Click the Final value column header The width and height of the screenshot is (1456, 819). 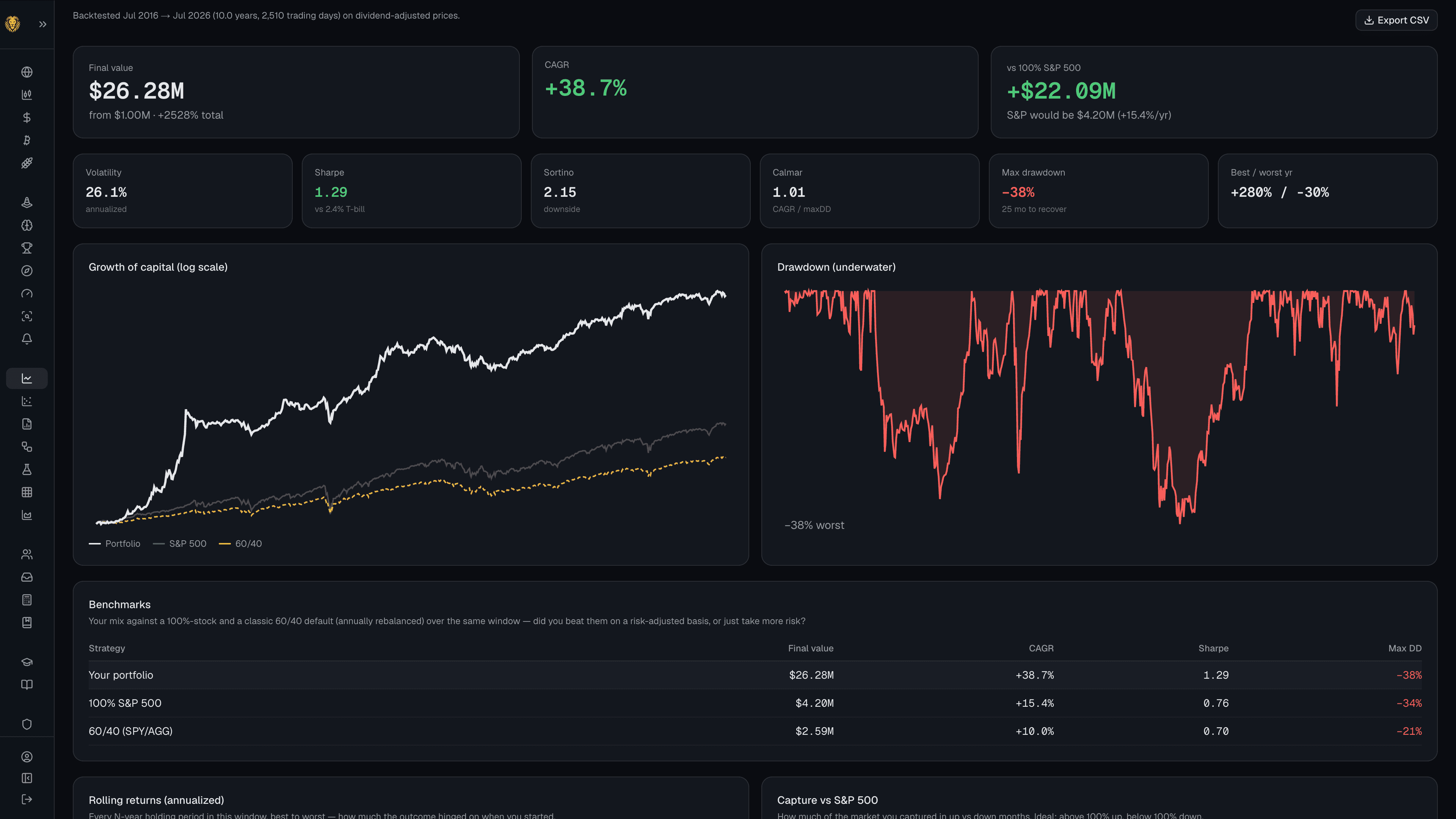pyautogui.click(x=811, y=648)
